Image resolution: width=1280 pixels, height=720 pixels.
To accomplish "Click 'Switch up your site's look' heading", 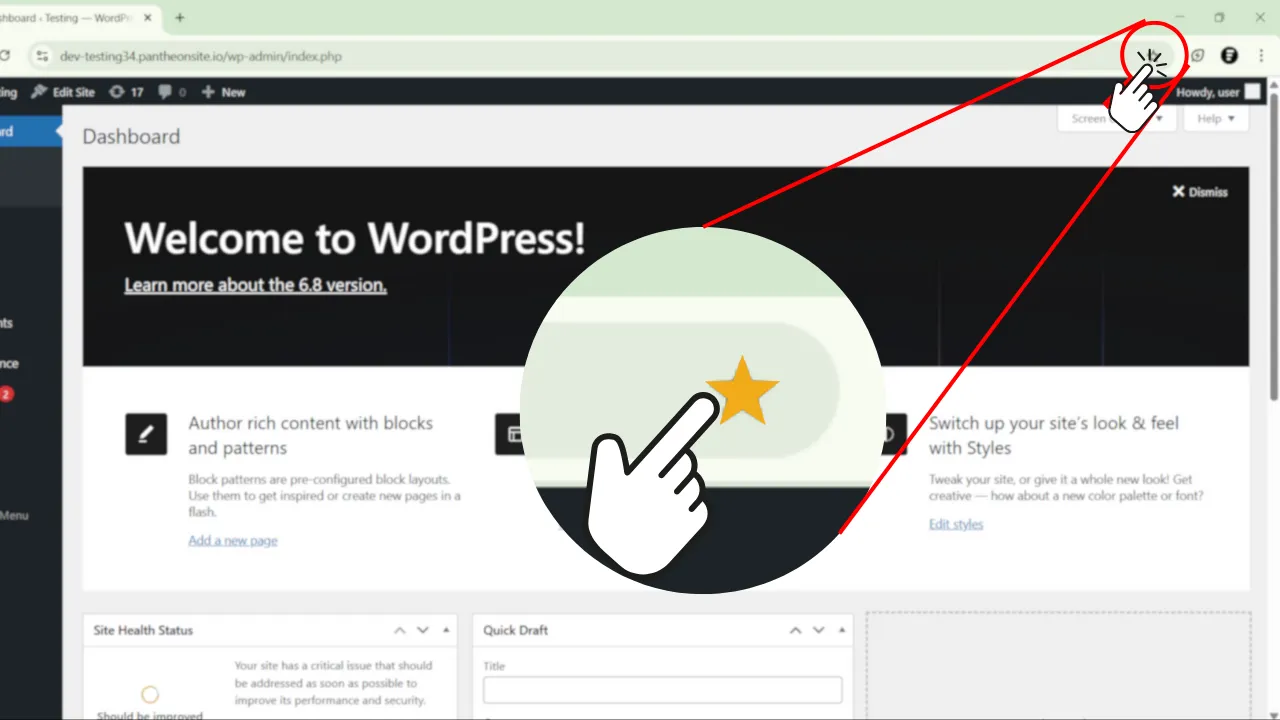I will click(1054, 435).
